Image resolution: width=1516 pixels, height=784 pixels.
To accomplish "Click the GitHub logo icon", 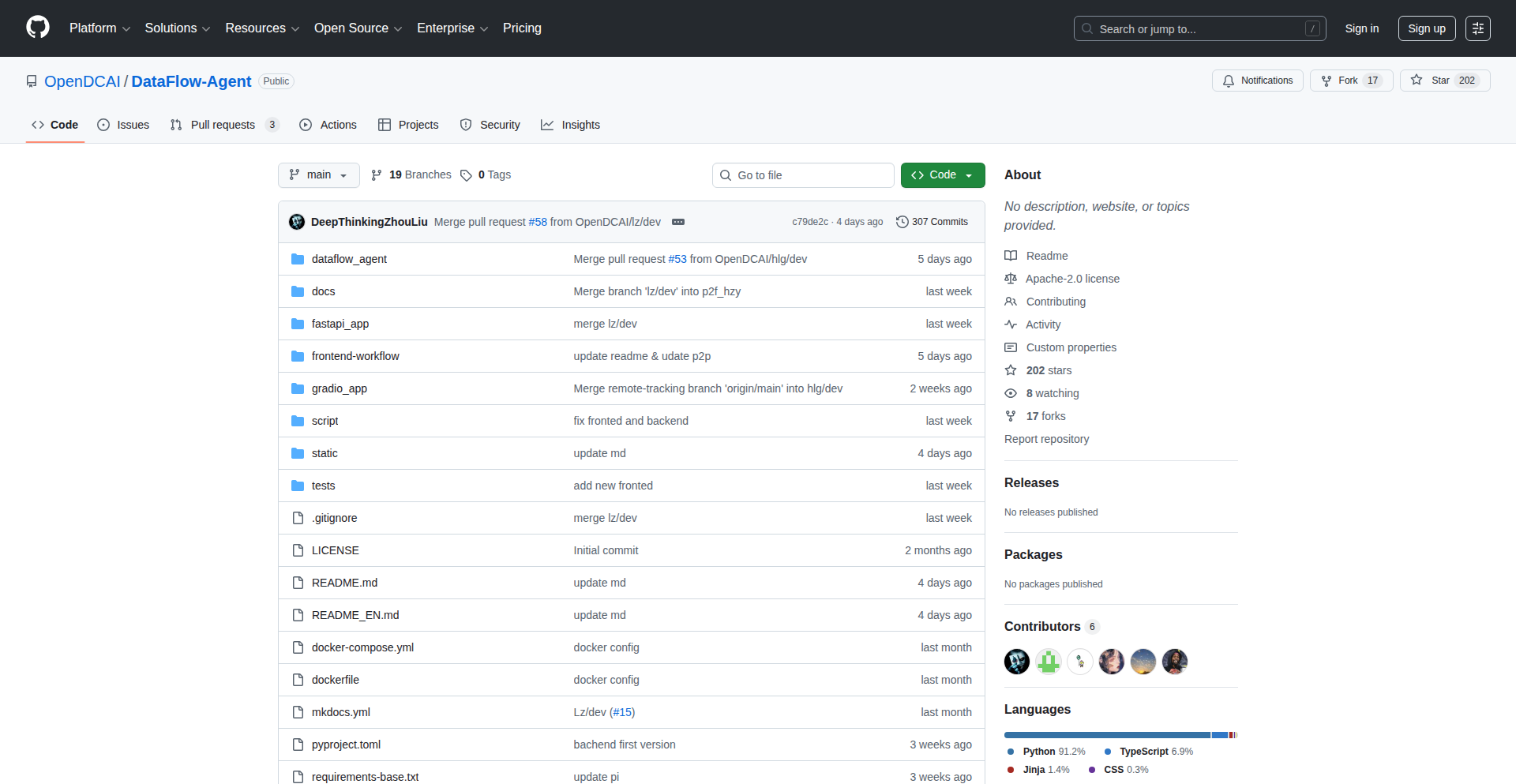I will 38,28.
